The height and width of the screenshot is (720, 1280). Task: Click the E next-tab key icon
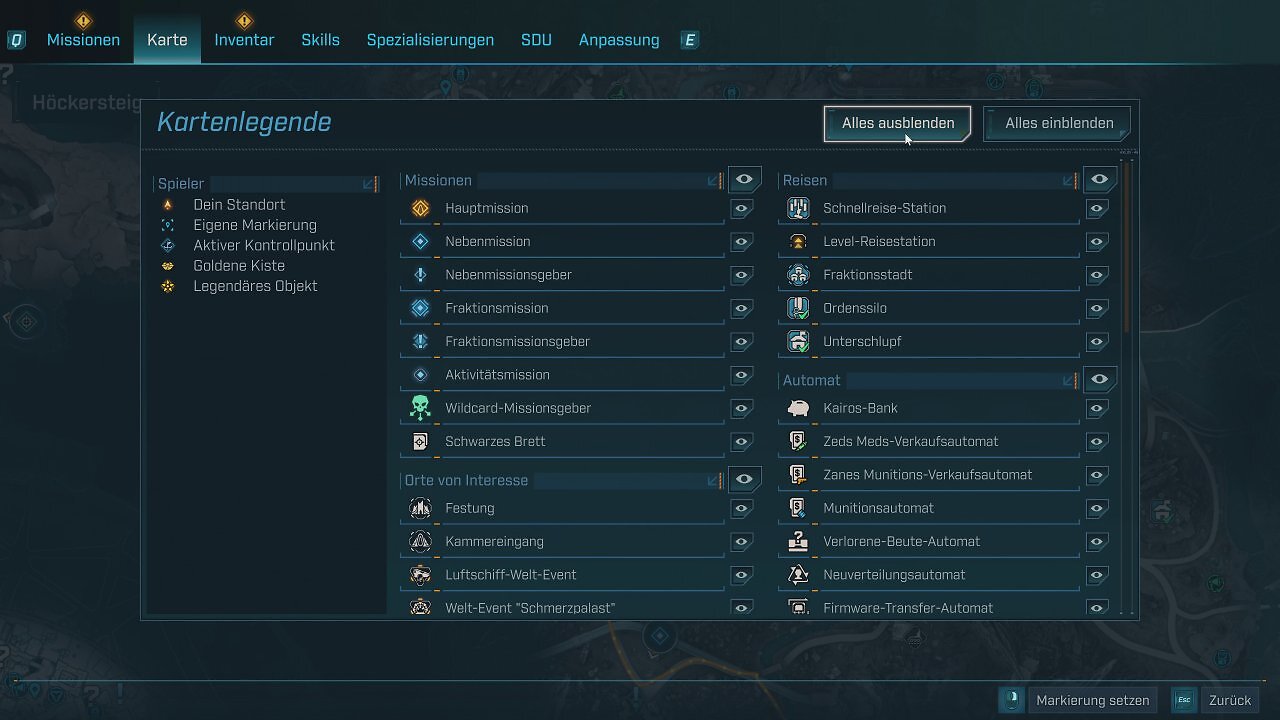pos(689,40)
